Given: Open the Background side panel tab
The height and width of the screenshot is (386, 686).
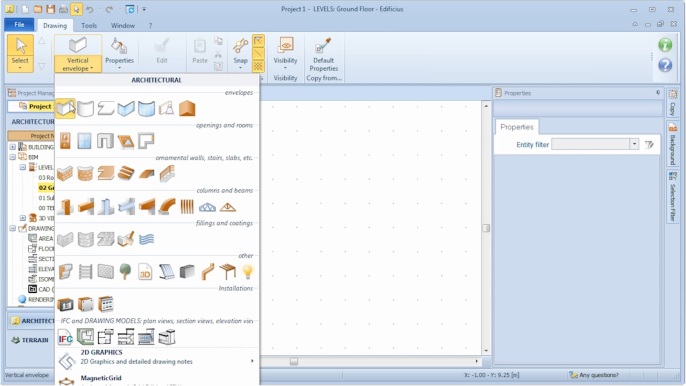Looking at the screenshot, I should click(x=672, y=144).
